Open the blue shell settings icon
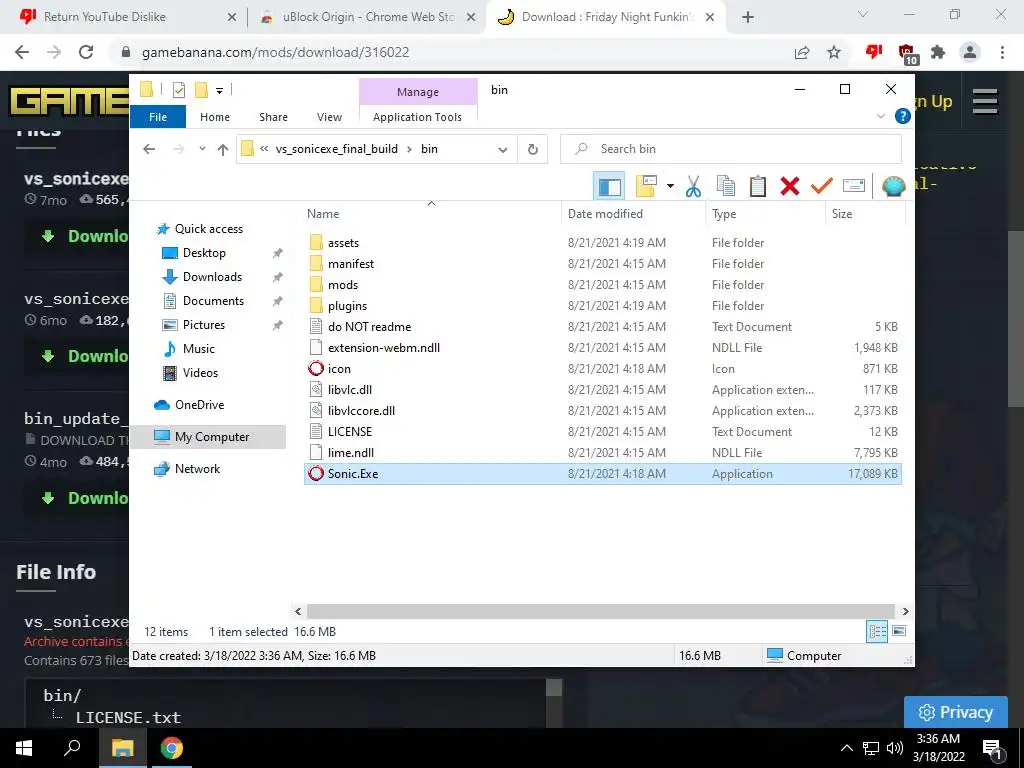Viewport: 1024px width, 768px height. [893, 187]
